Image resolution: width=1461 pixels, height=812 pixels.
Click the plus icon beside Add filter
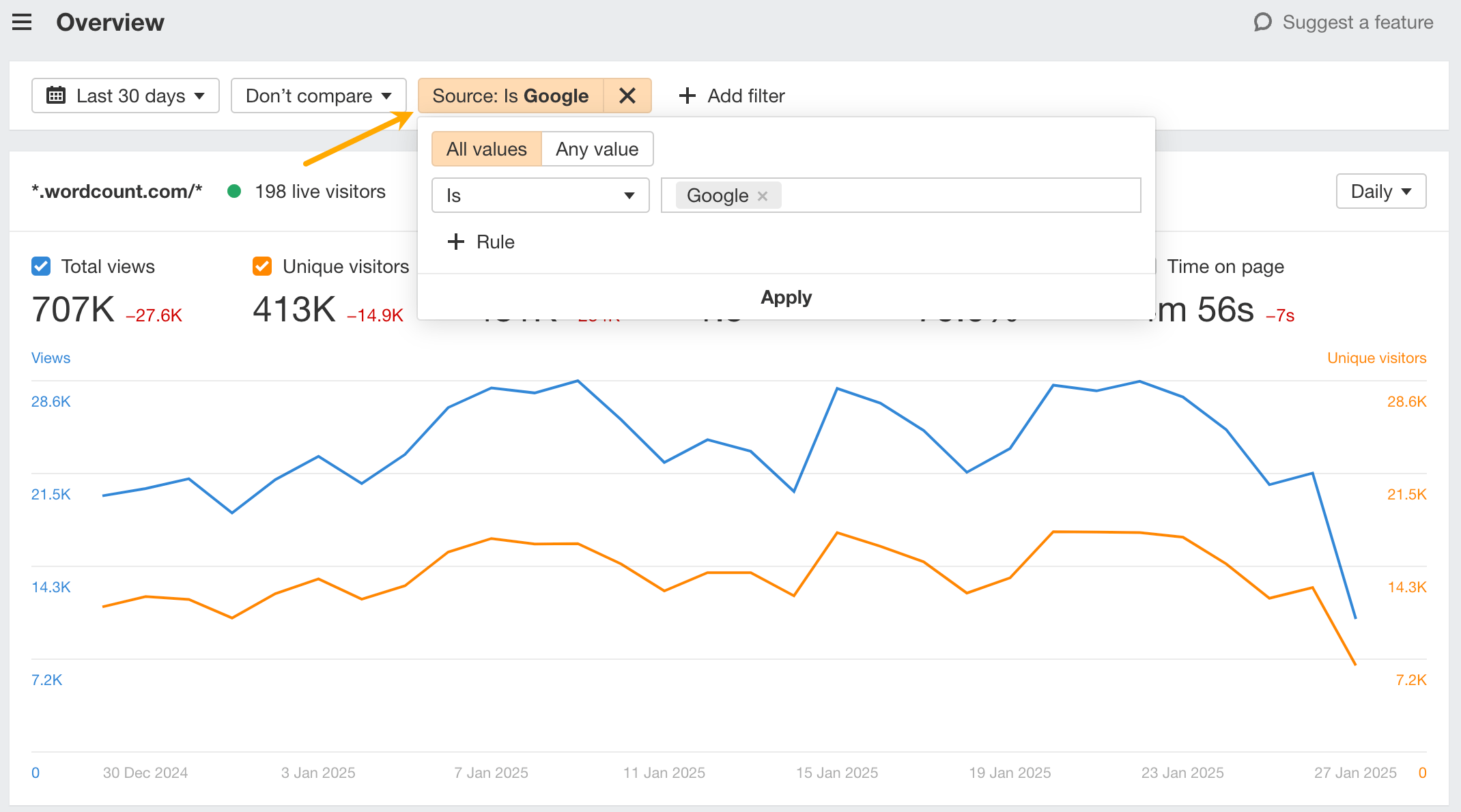click(687, 96)
